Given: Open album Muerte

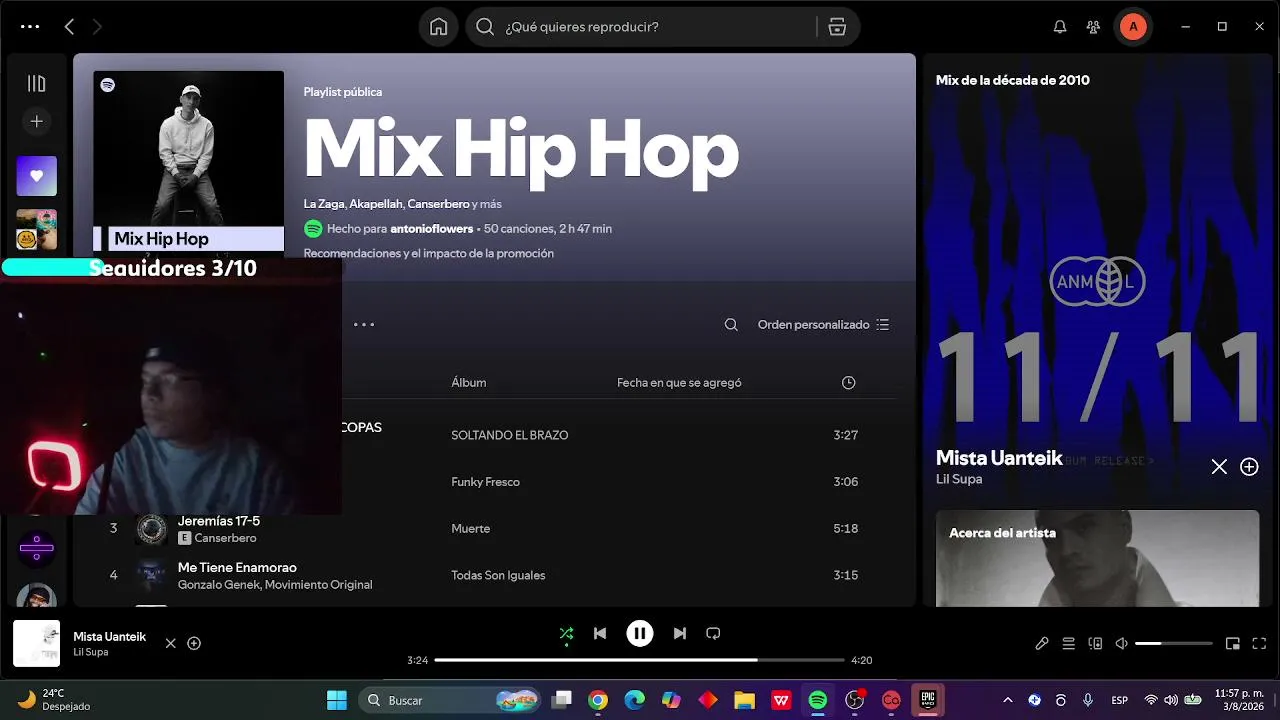Looking at the screenshot, I should (470, 529).
